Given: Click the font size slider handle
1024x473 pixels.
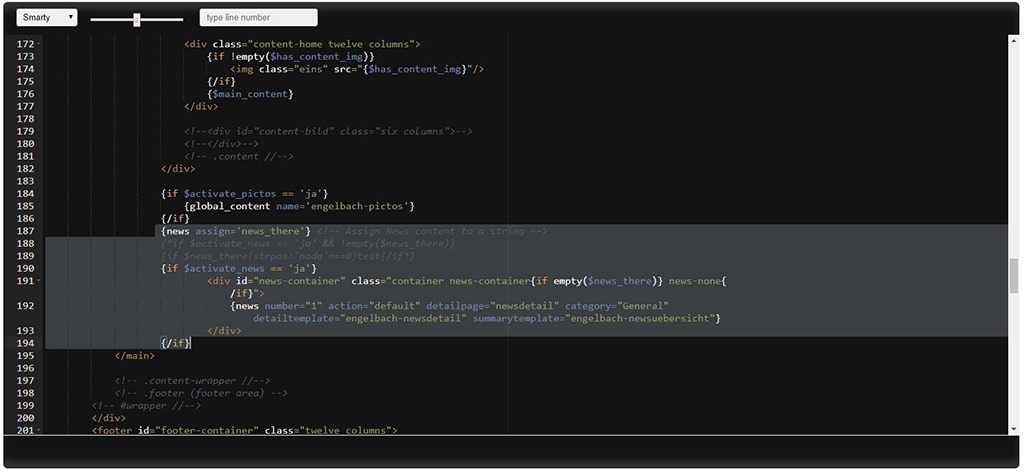Looking at the screenshot, I should coord(137,19).
